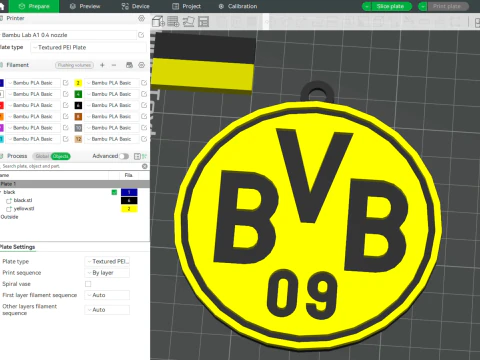This screenshot has width=480, height=360.
Task: Select black.stl part in object list
Action: click(23, 200)
